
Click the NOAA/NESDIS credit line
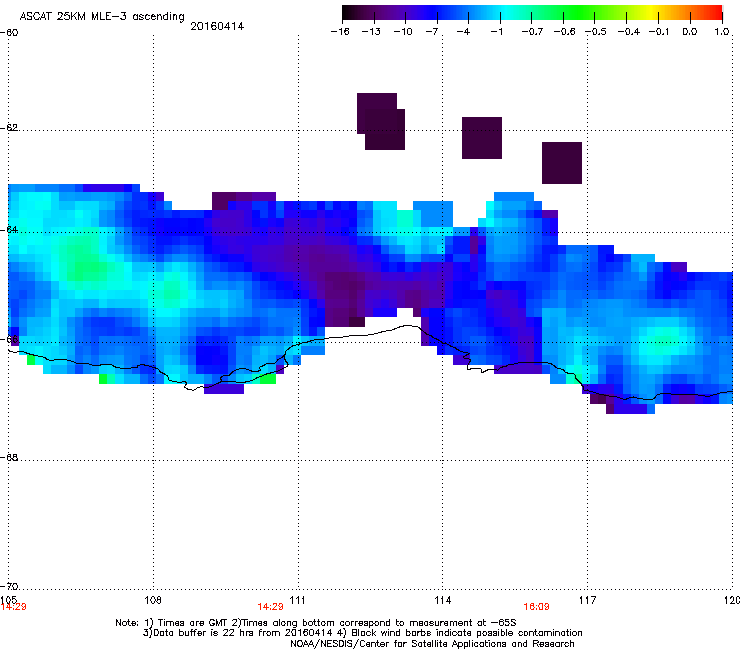click(x=432, y=644)
